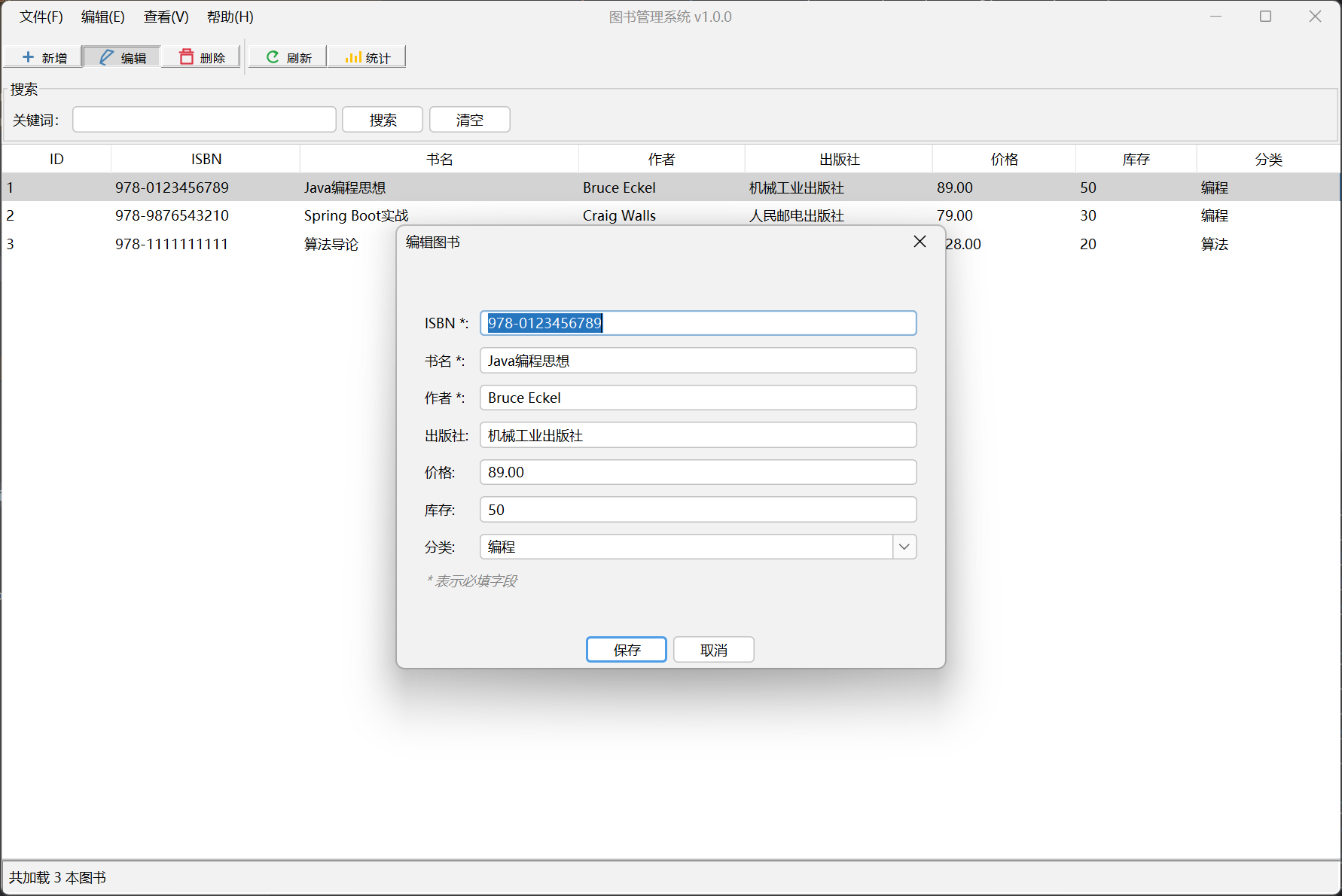This screenshot has height=896, width=1342.
Task: Select Bruce Eckel cell in the table
Action: click(619, 187)
